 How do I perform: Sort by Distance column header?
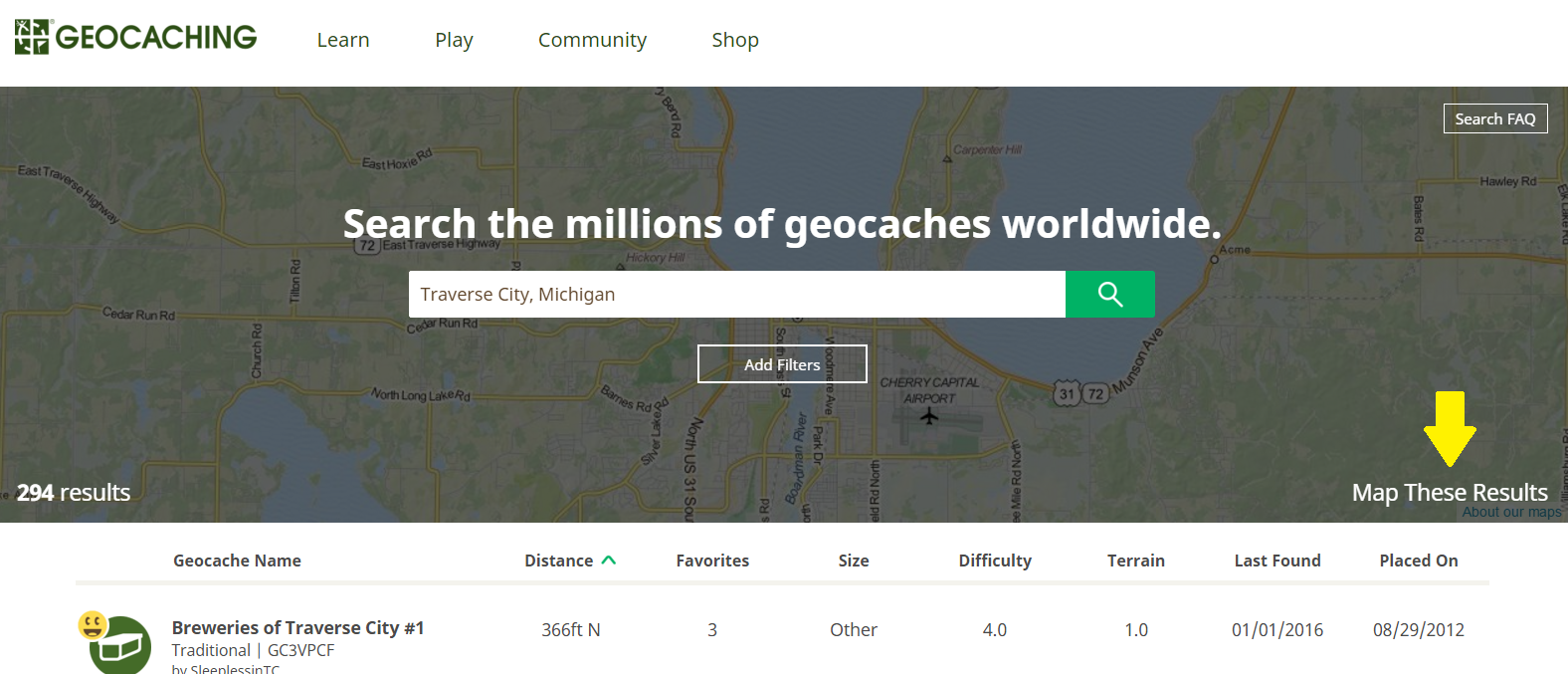[x=558, y=561]
